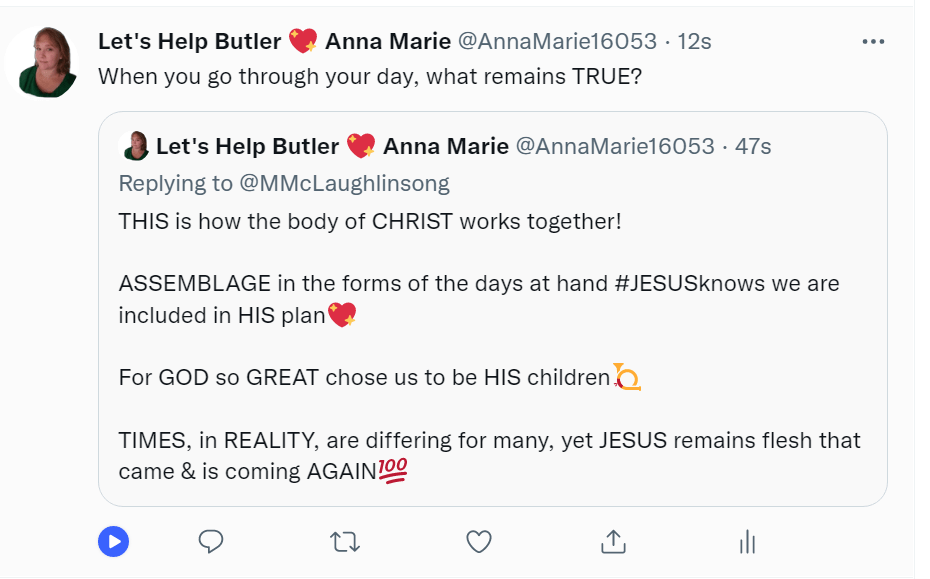The height and width of the screenshot is (579, 930).
Task: Click the quoted tweet's 47s timestamp
Action: (753, 147)
